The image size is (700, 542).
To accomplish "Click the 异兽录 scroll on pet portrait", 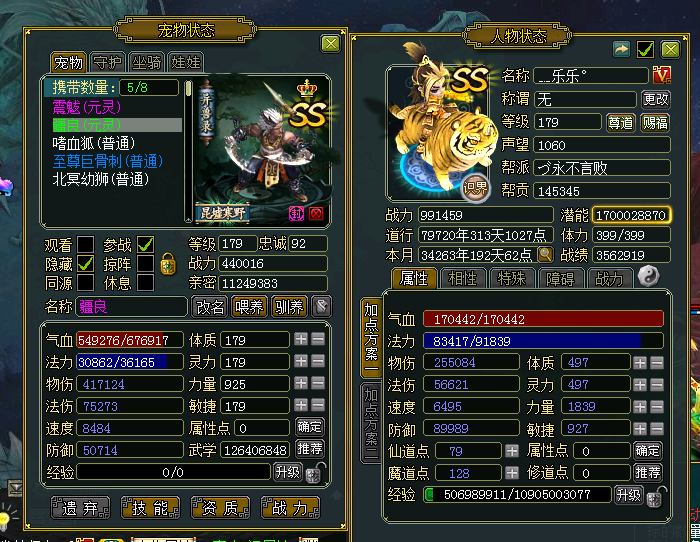I will coord(206,113).
